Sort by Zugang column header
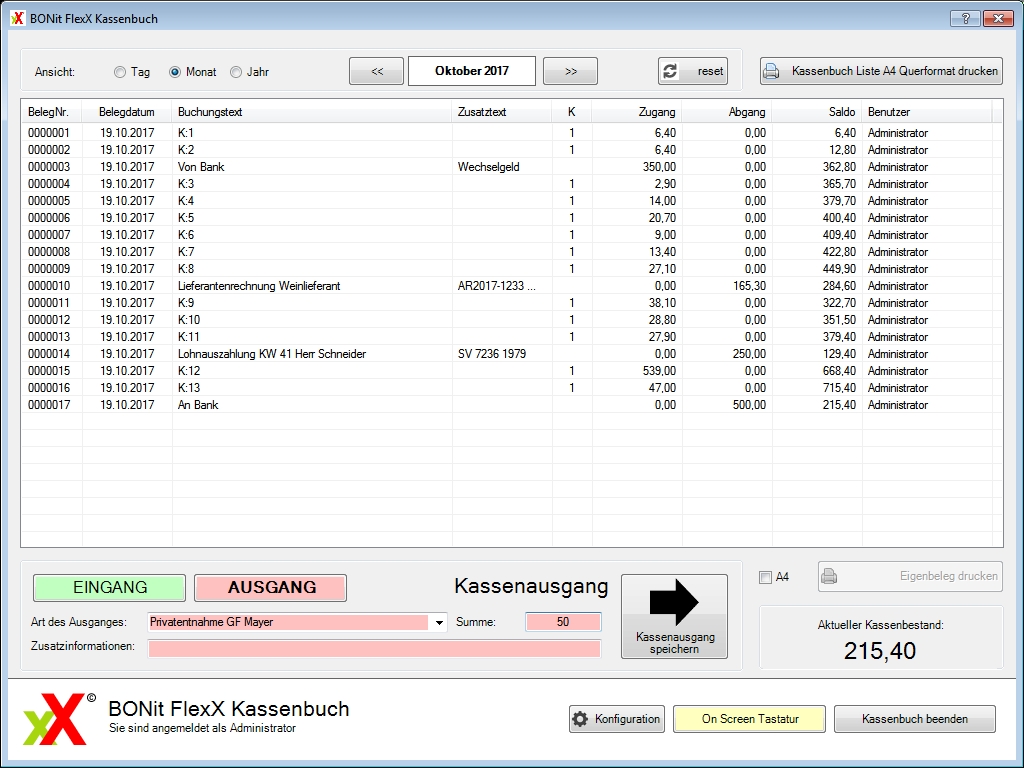1024x768 pixels. tap(637, 112)
